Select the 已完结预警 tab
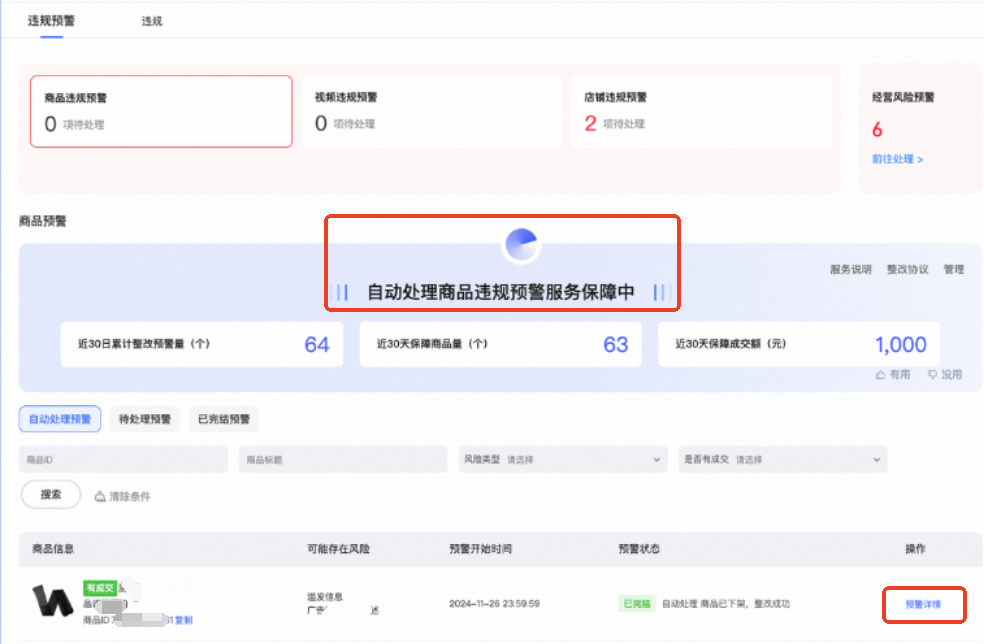 pos(223,419)
